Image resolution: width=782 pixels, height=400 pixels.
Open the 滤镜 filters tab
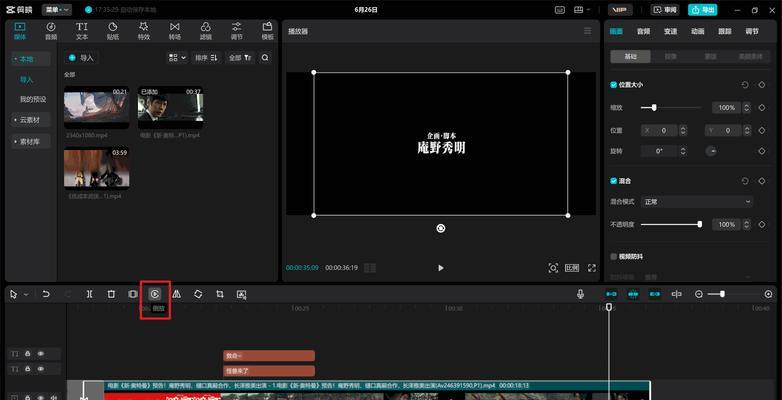(x=205, y=31)
